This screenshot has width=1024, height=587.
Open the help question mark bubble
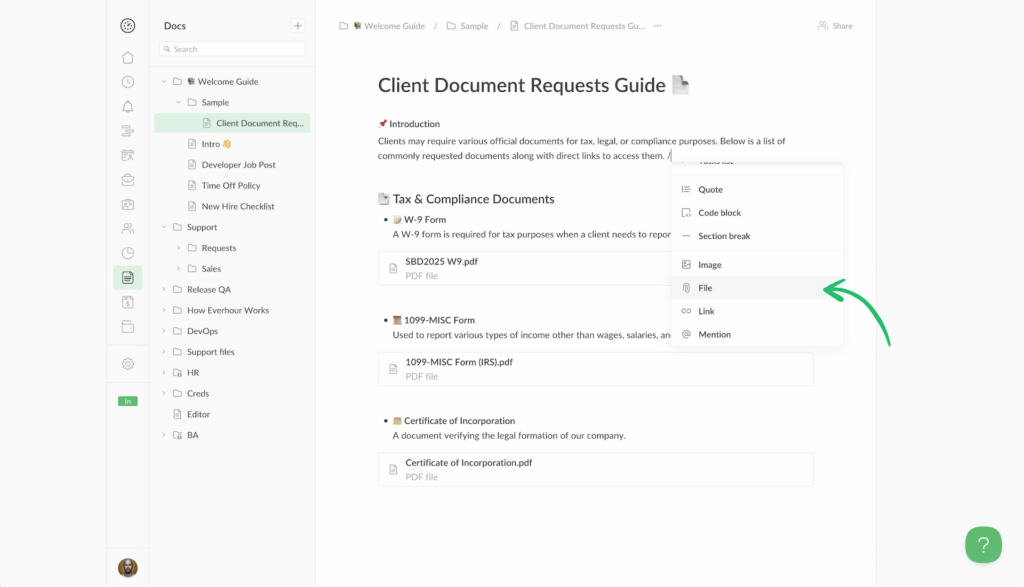pyautogui.click(x=983, y=544)
